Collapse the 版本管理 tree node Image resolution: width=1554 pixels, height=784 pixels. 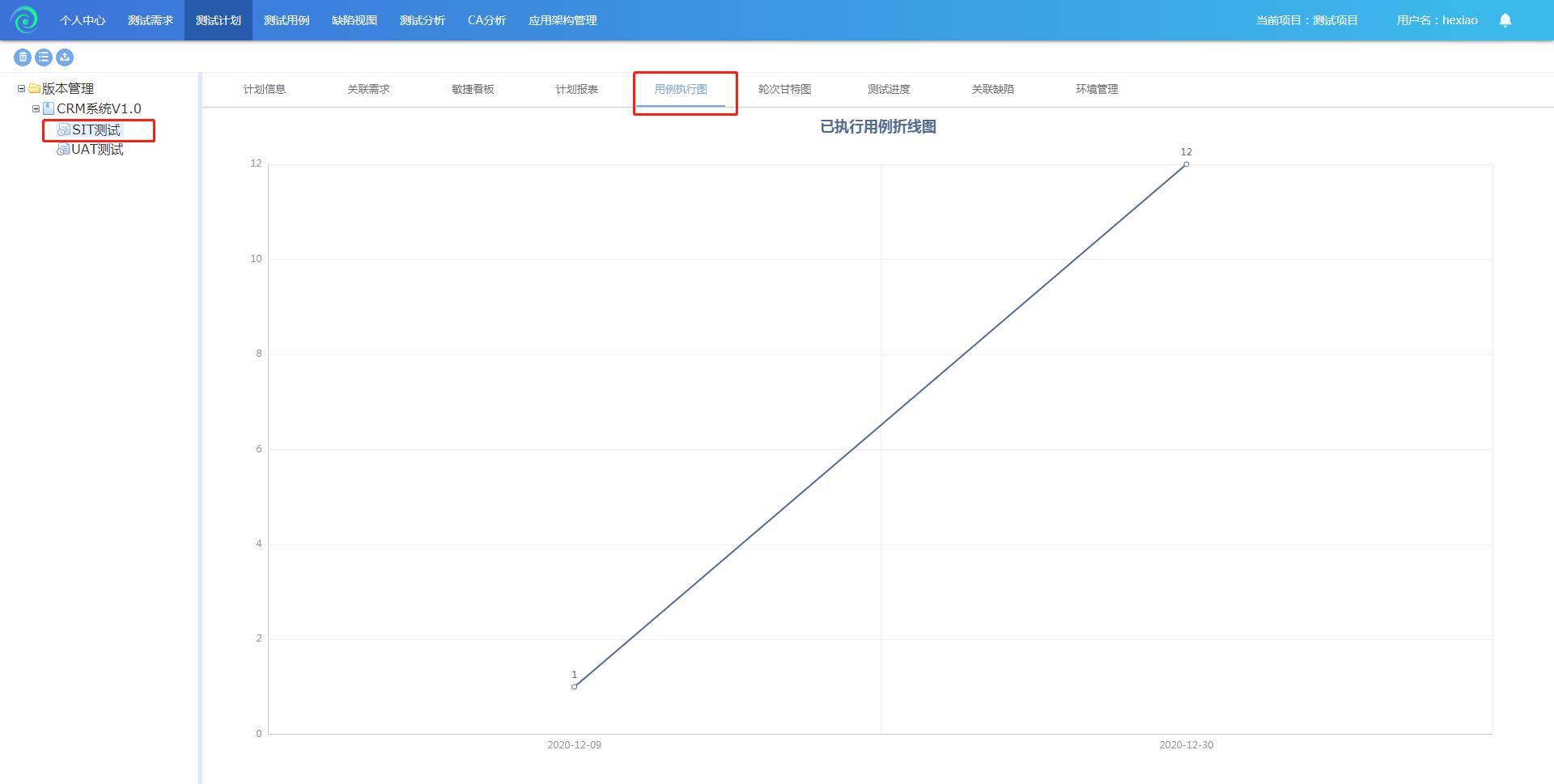21,89
